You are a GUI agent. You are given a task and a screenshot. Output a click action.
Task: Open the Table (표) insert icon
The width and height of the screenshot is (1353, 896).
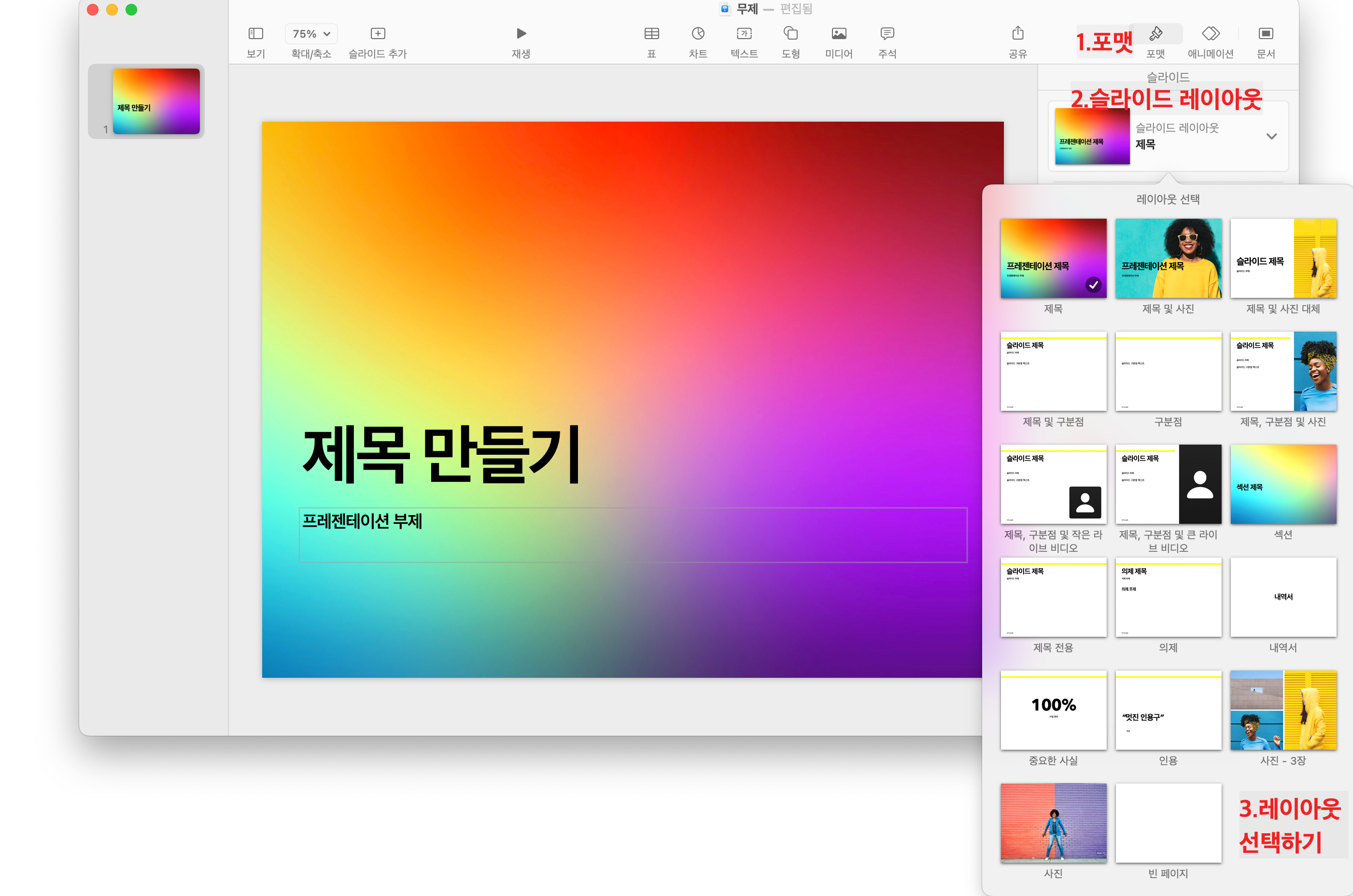point(651,34)
